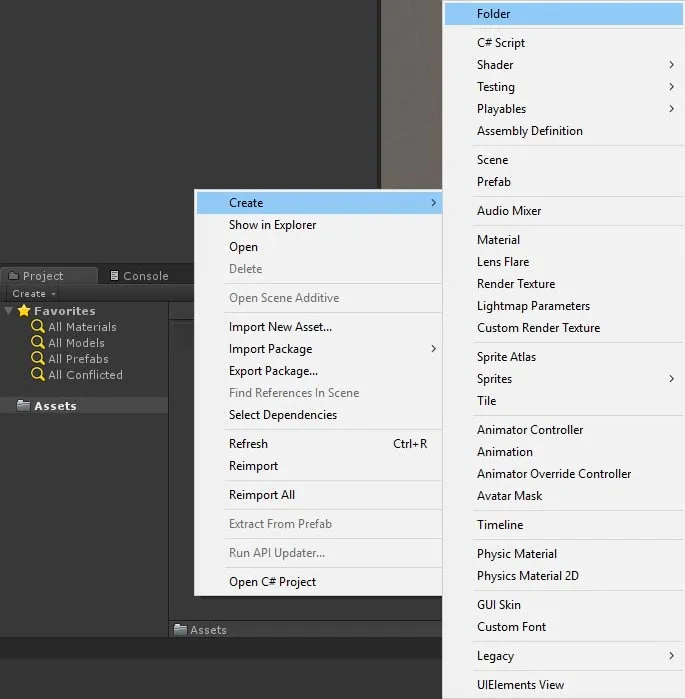Click the Assets breadcrumb folder icon at bottom
The height and width of the screenshot is (699, 685).
pyautogui.click(x=180, y=630)
